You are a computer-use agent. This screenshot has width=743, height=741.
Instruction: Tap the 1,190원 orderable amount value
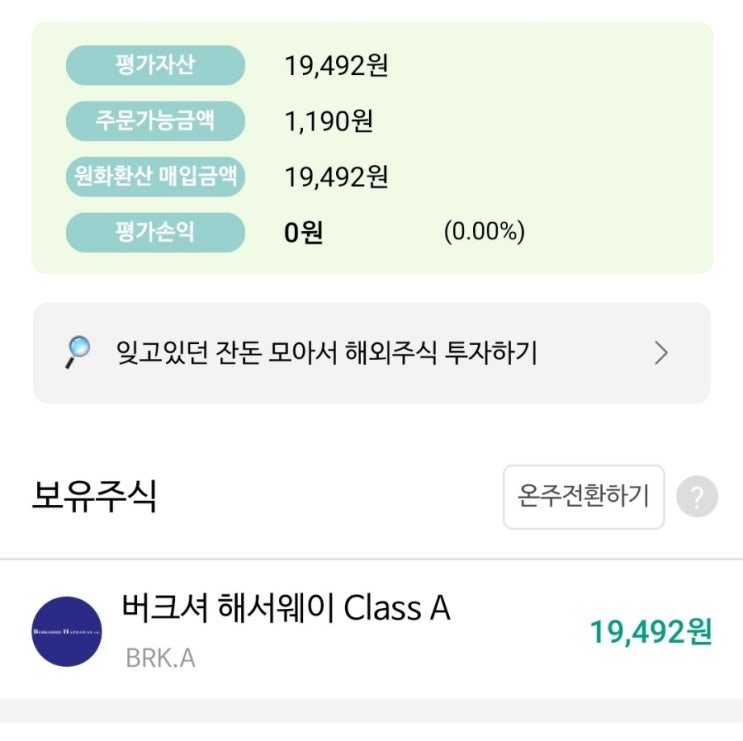coord(329,122)
